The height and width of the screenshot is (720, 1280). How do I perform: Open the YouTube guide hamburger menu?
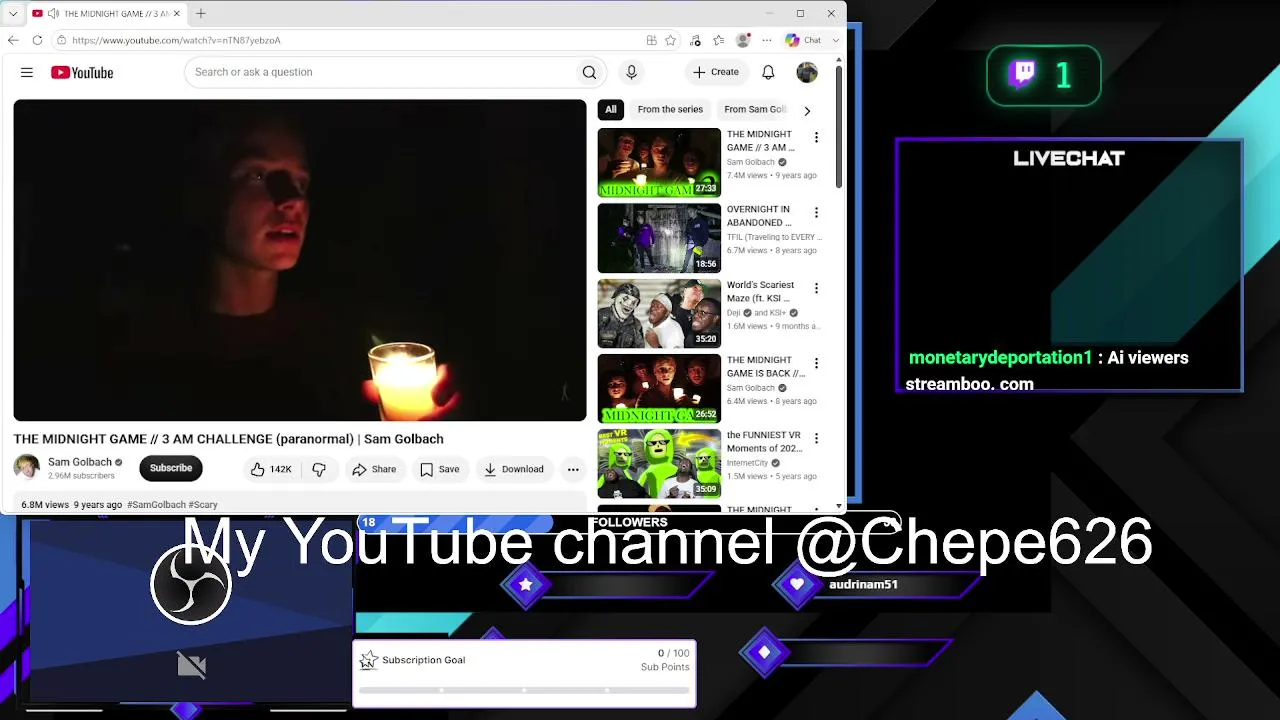(x=27, y=72)
